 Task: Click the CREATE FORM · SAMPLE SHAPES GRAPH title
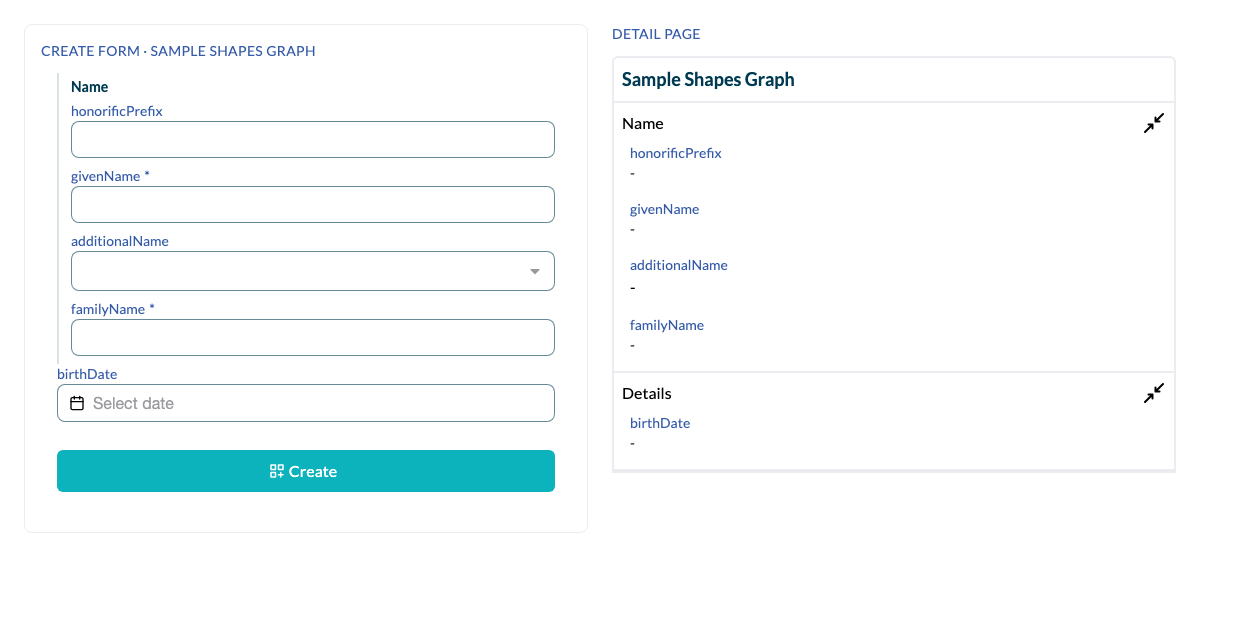tap(178, 51)
